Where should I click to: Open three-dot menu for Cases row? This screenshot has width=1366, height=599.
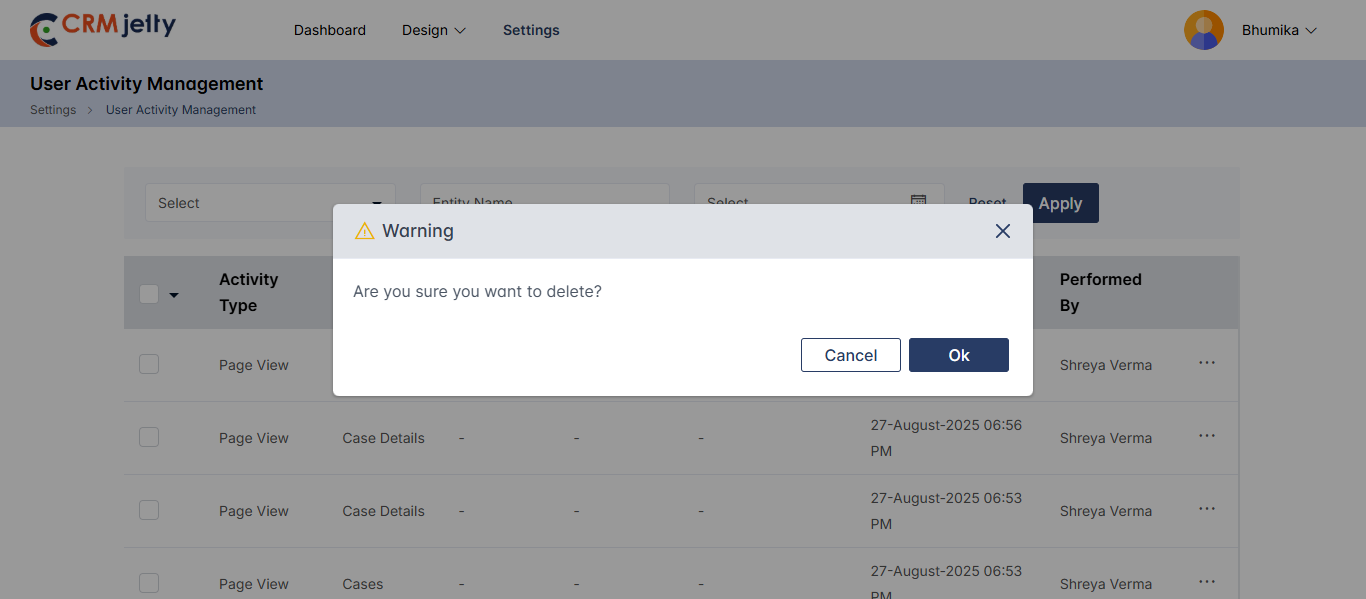point(1207,582)
